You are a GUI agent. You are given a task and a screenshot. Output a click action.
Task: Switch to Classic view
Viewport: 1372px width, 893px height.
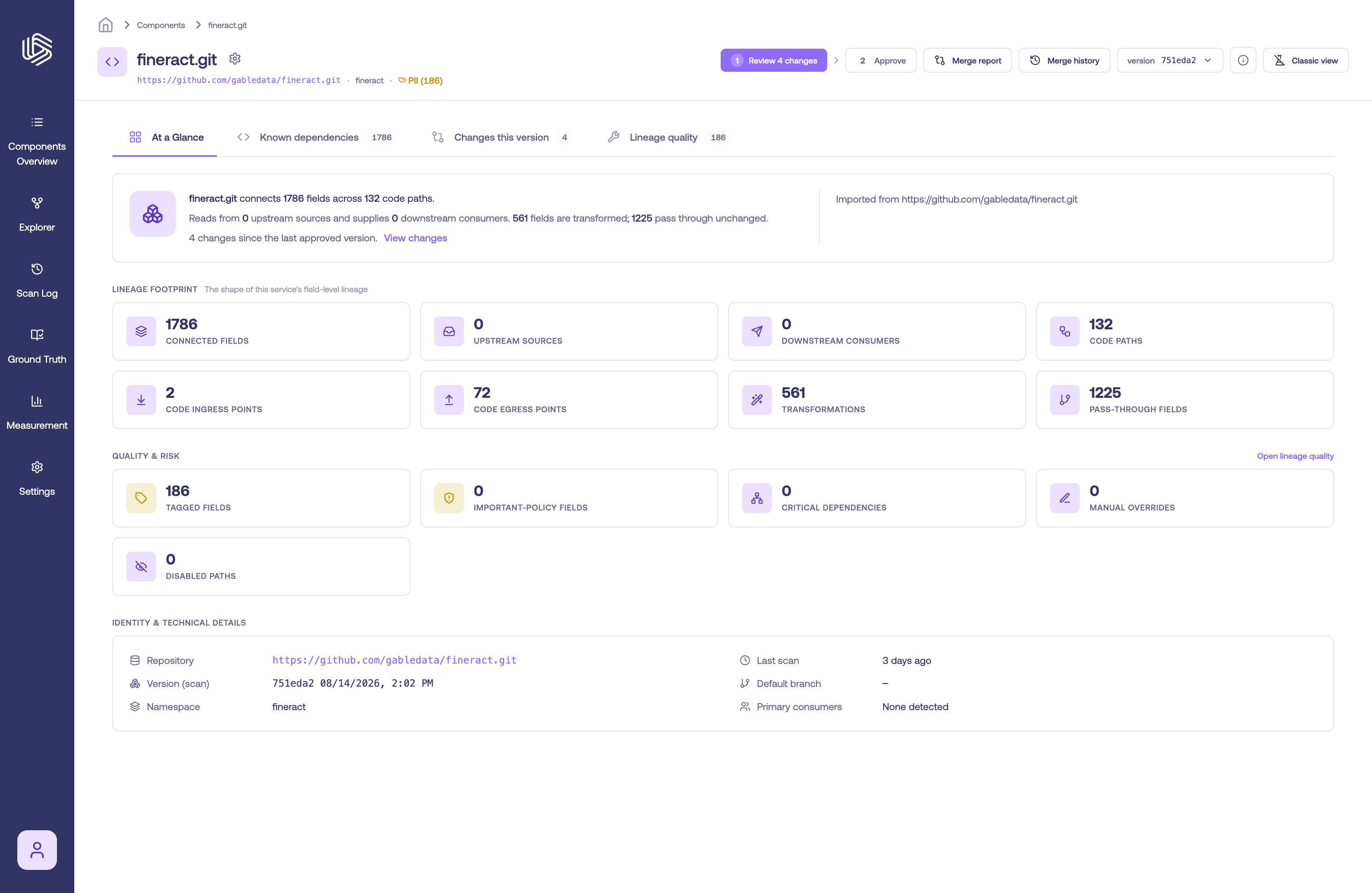point(1306,61)
